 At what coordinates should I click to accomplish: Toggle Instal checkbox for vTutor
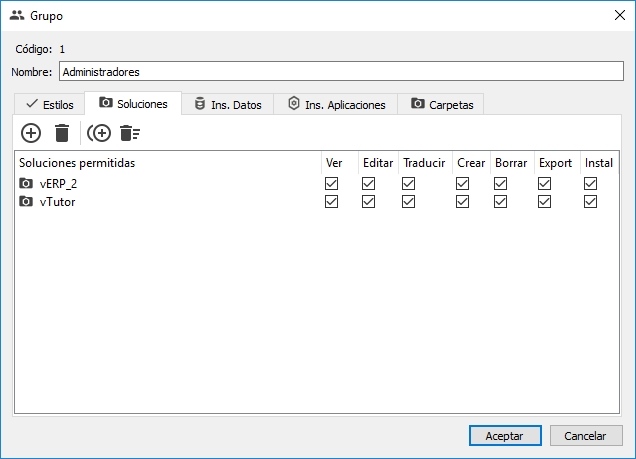(591, 202)
